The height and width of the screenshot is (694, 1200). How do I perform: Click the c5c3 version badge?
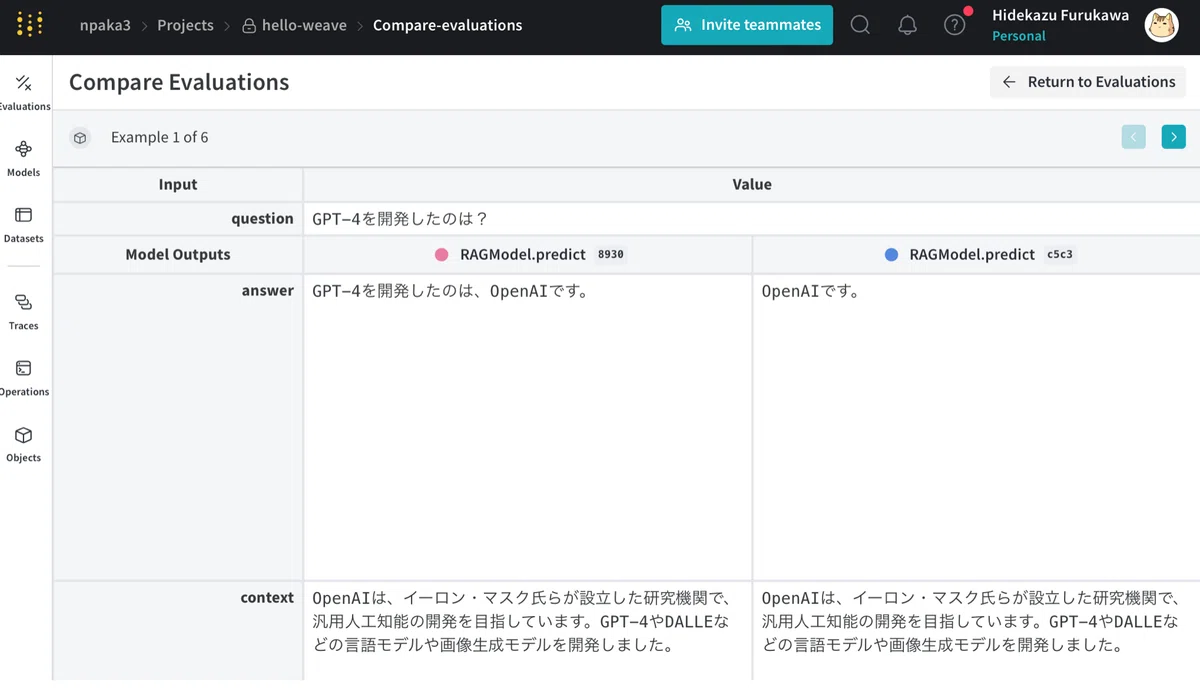(x=1059, y=255)
